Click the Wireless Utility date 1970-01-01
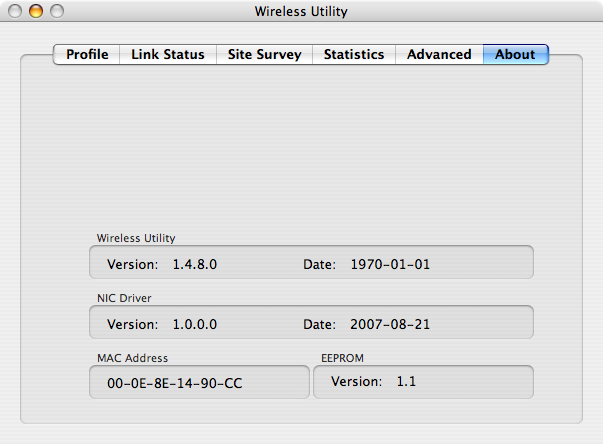 pyautogui.click(x=390, y=264)
